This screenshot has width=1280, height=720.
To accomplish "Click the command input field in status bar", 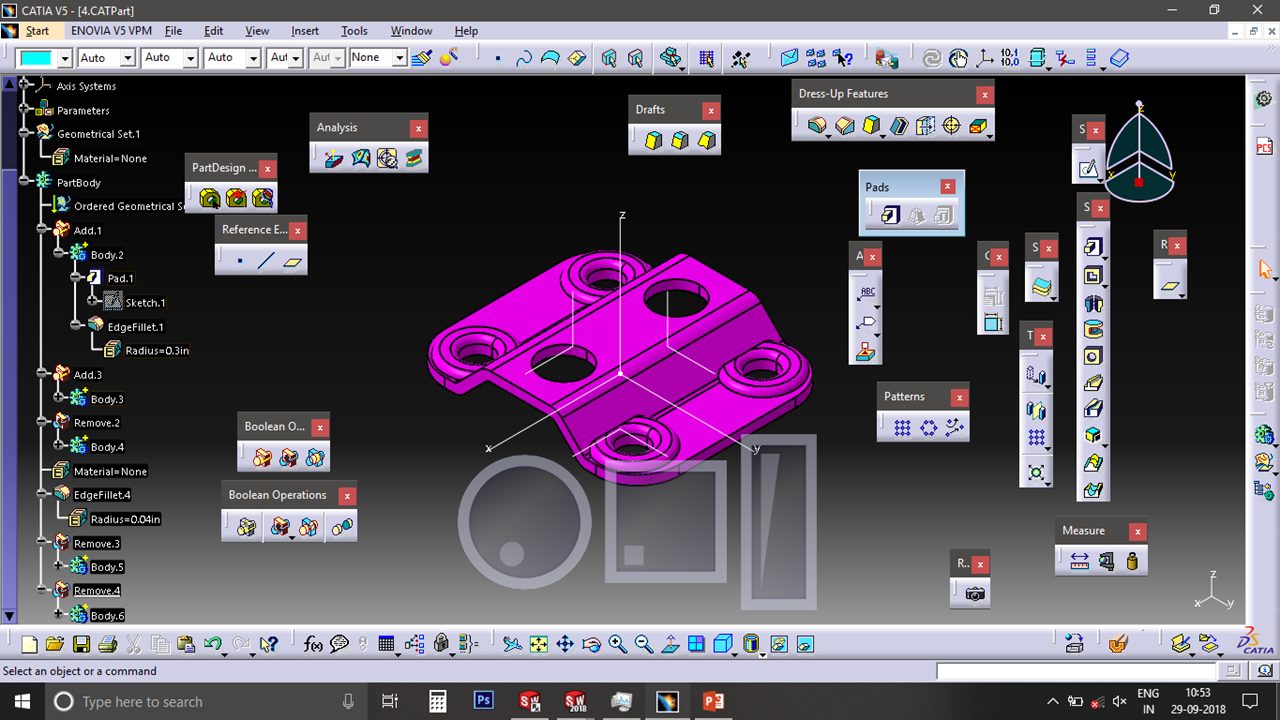I will pos(1078,671).
